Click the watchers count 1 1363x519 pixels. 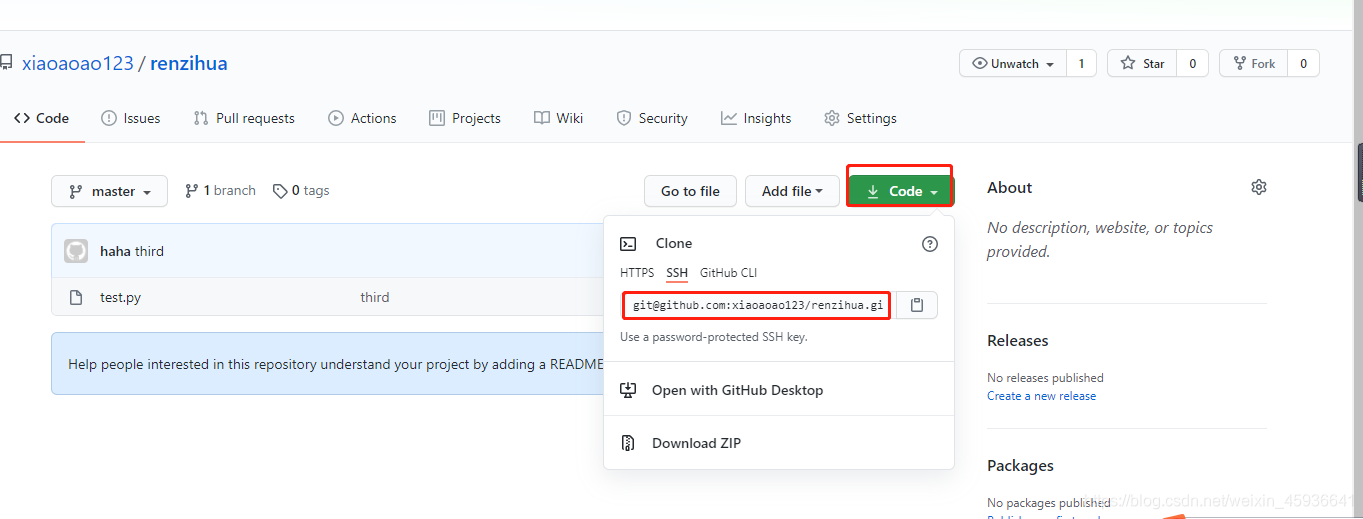[x=1081, y=63]
